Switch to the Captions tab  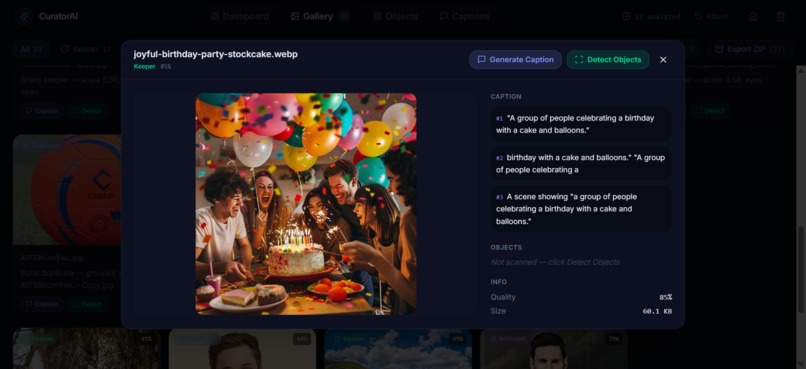coord(464,16)
